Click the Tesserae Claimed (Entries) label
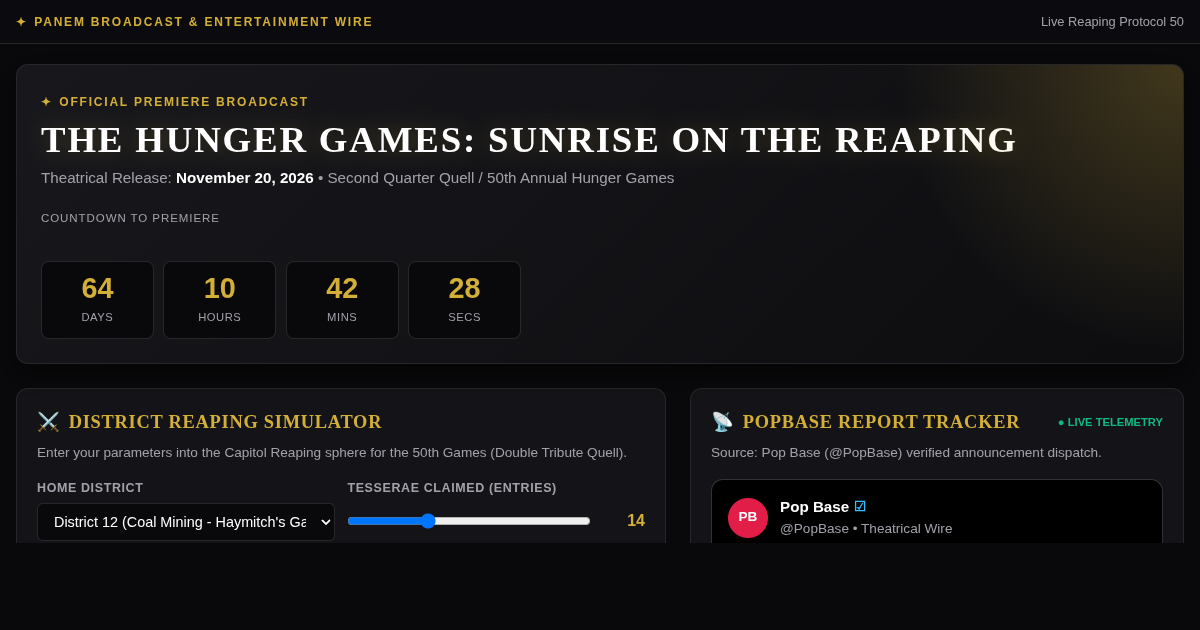 tap(452, 488)
